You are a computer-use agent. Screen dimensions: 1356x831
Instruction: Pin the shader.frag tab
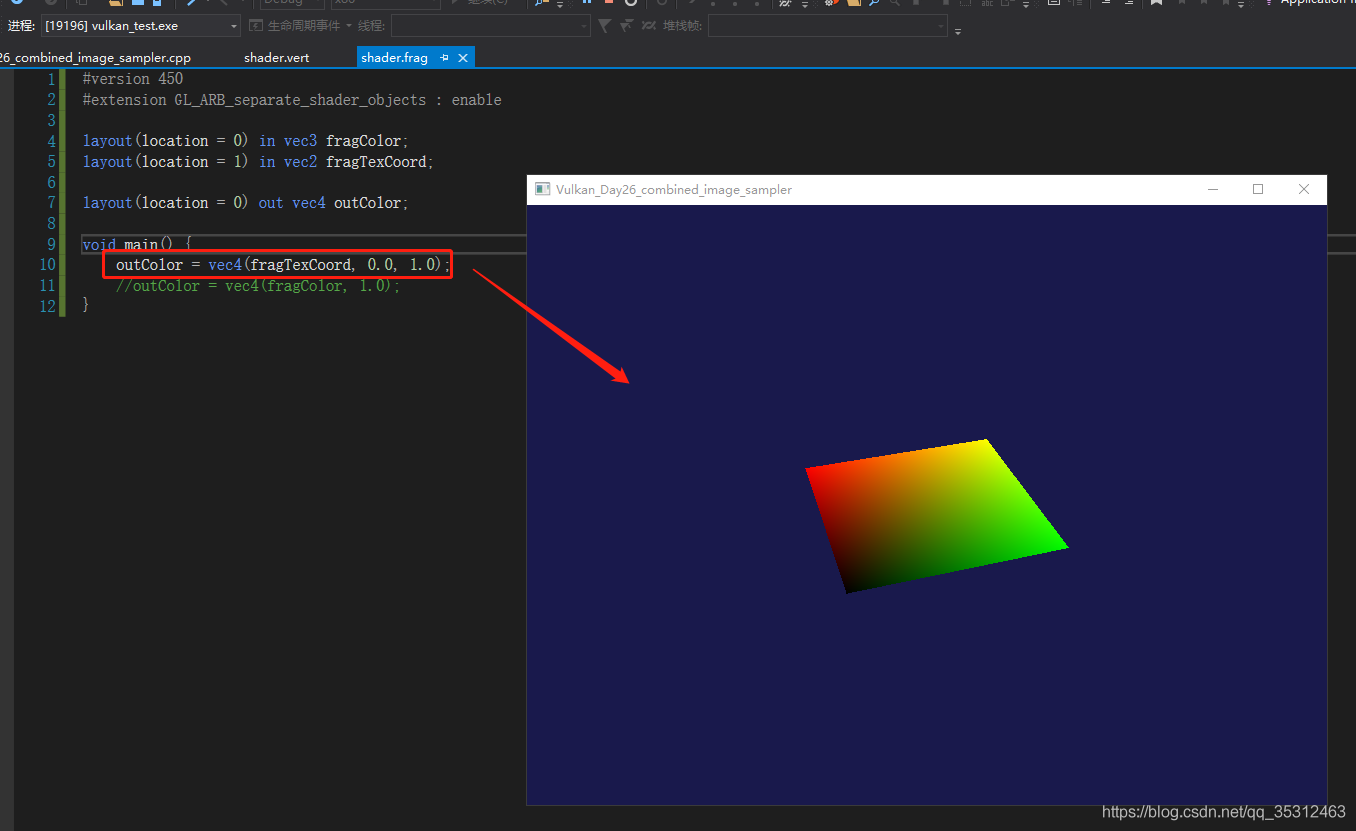[444, 58]
